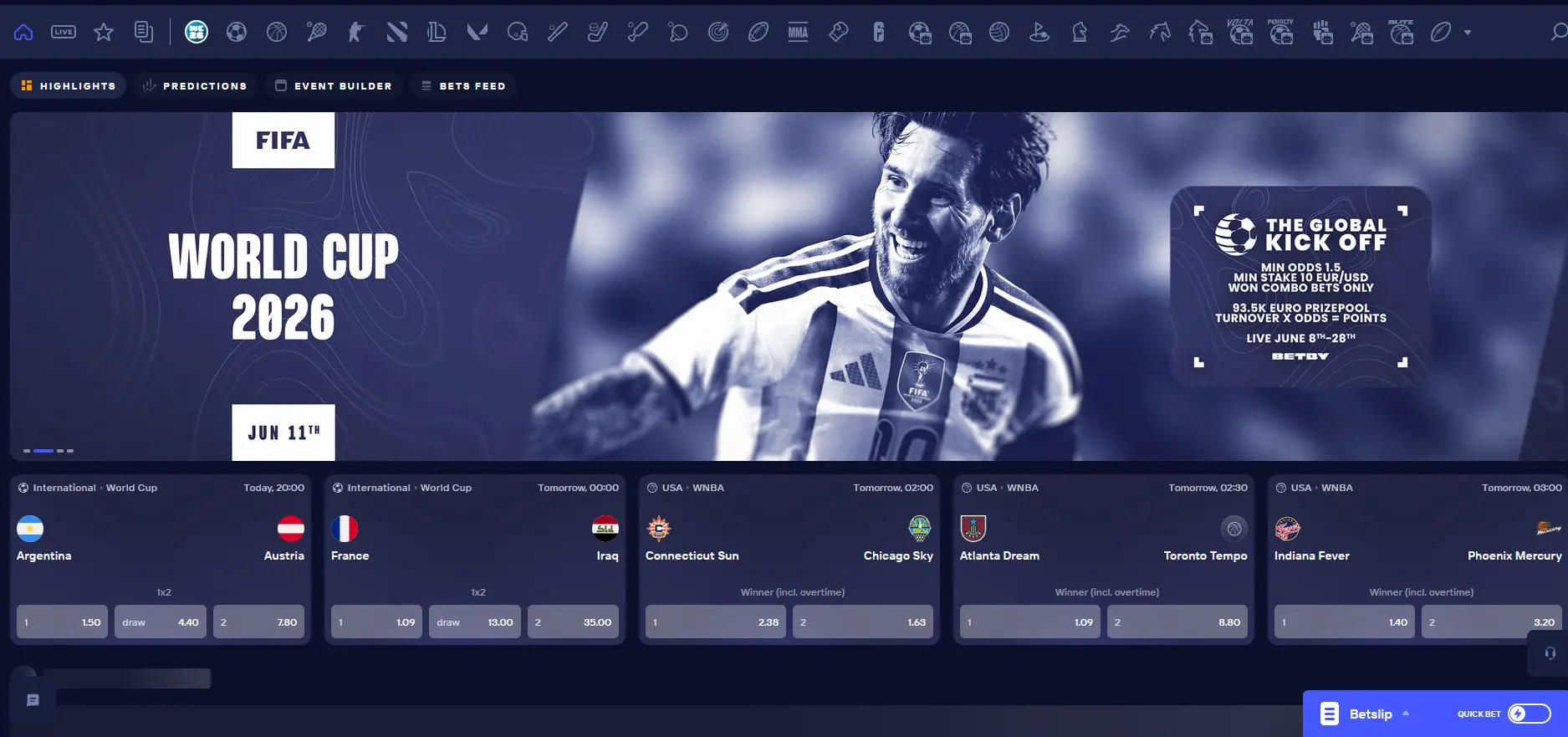Select the VOLTA e-soccer icon

1240,32
